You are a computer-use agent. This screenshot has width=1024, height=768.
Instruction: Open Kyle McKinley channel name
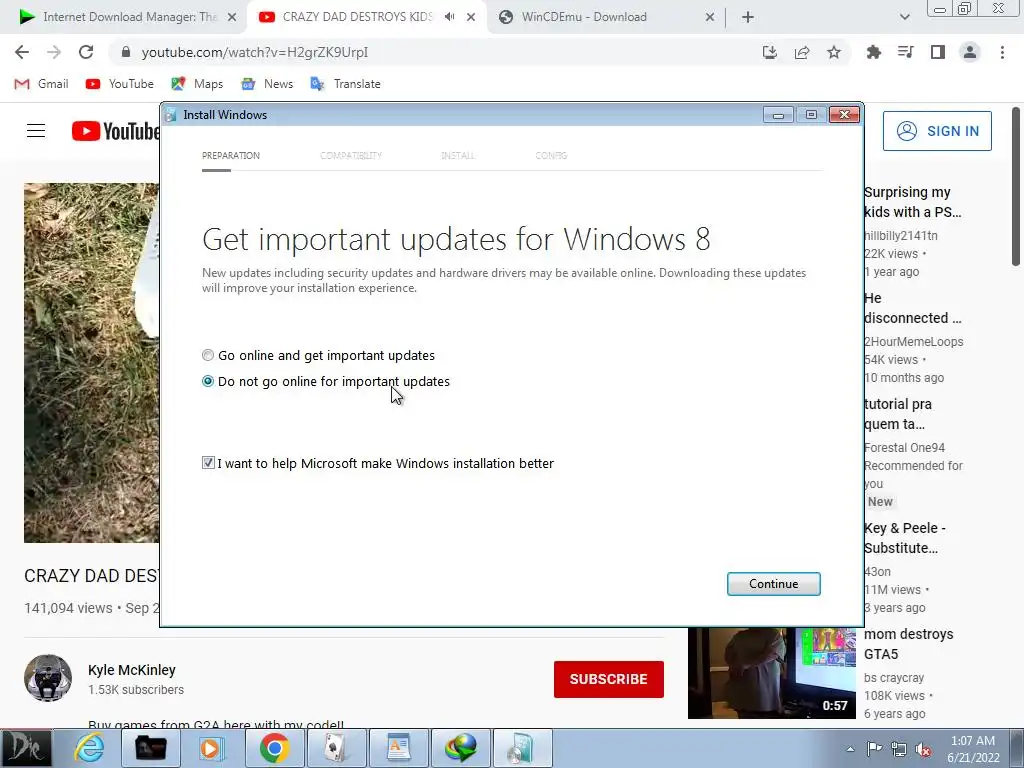[132, 670]
